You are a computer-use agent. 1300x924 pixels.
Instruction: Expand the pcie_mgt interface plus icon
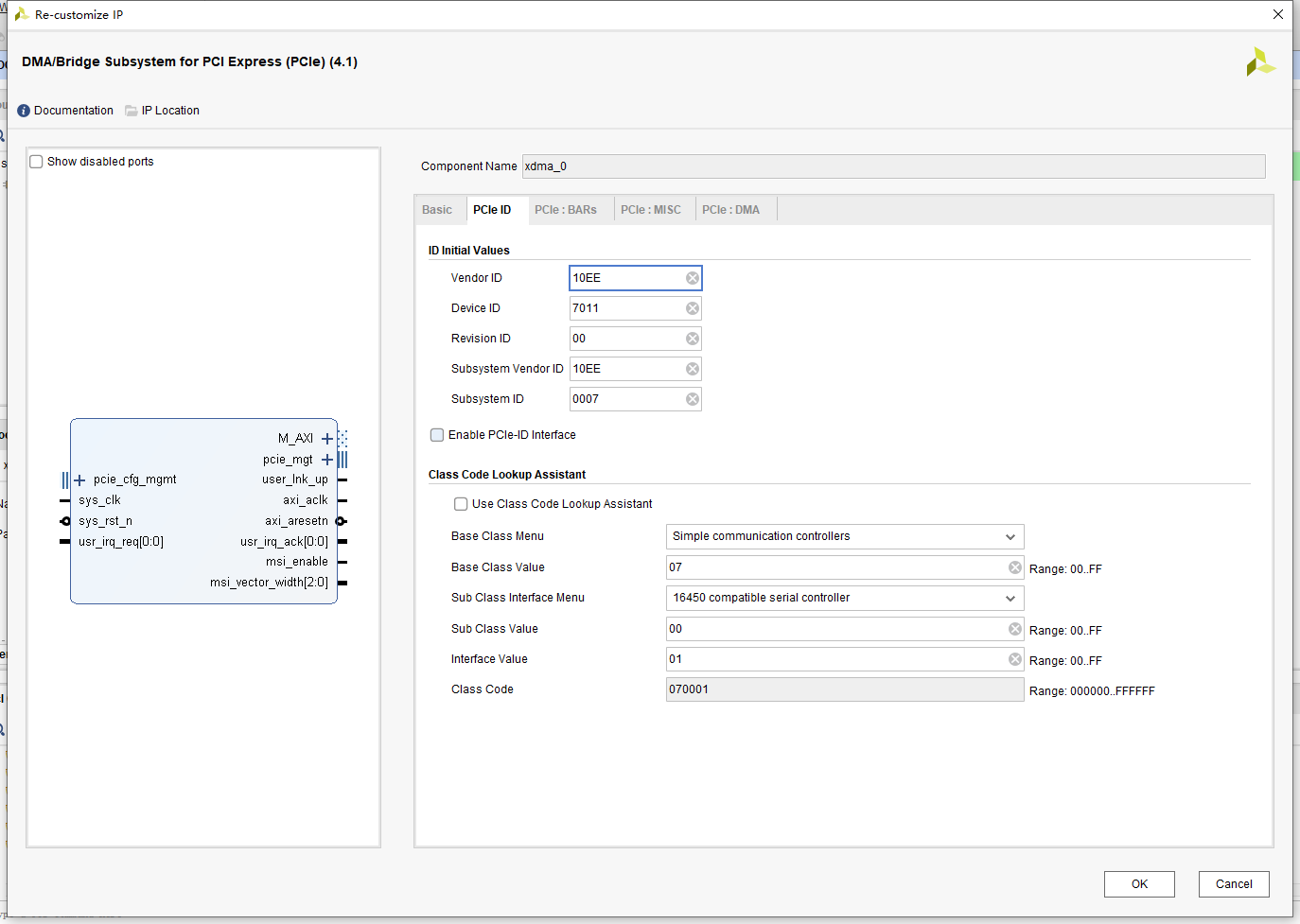coord(327,460)
